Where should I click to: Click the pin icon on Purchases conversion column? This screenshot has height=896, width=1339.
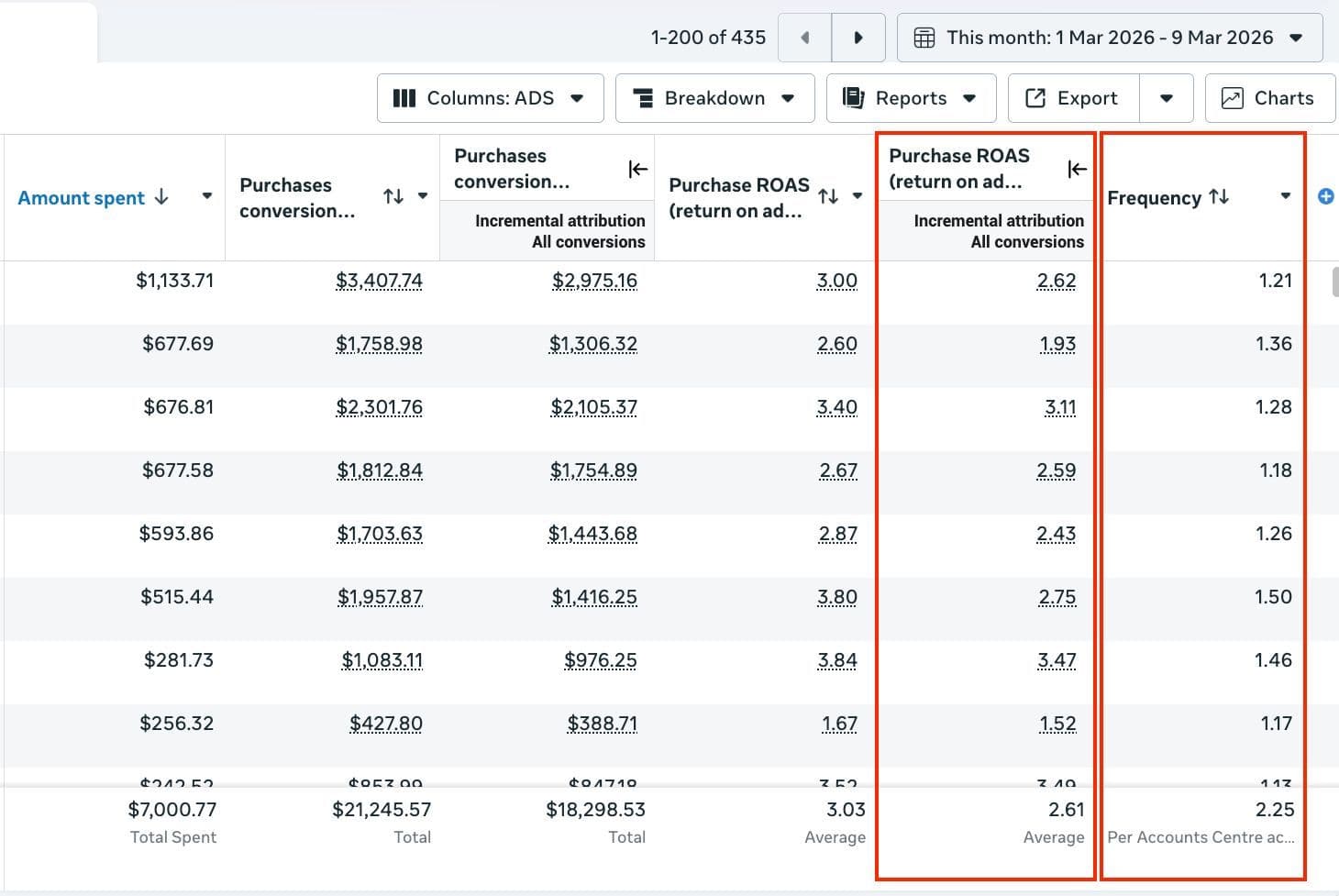point(636,169)
